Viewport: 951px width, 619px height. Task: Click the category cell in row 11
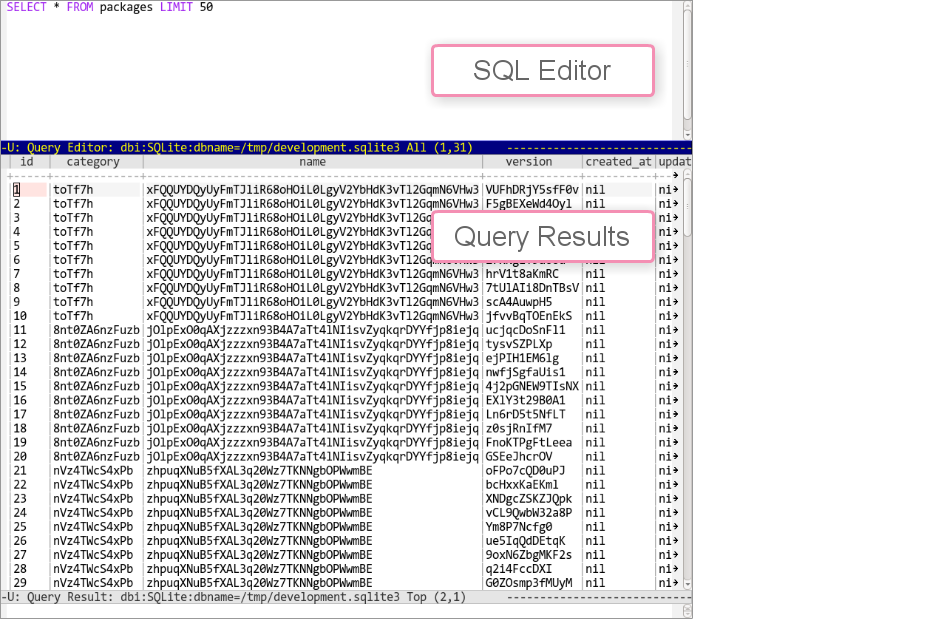coord(96,330)
